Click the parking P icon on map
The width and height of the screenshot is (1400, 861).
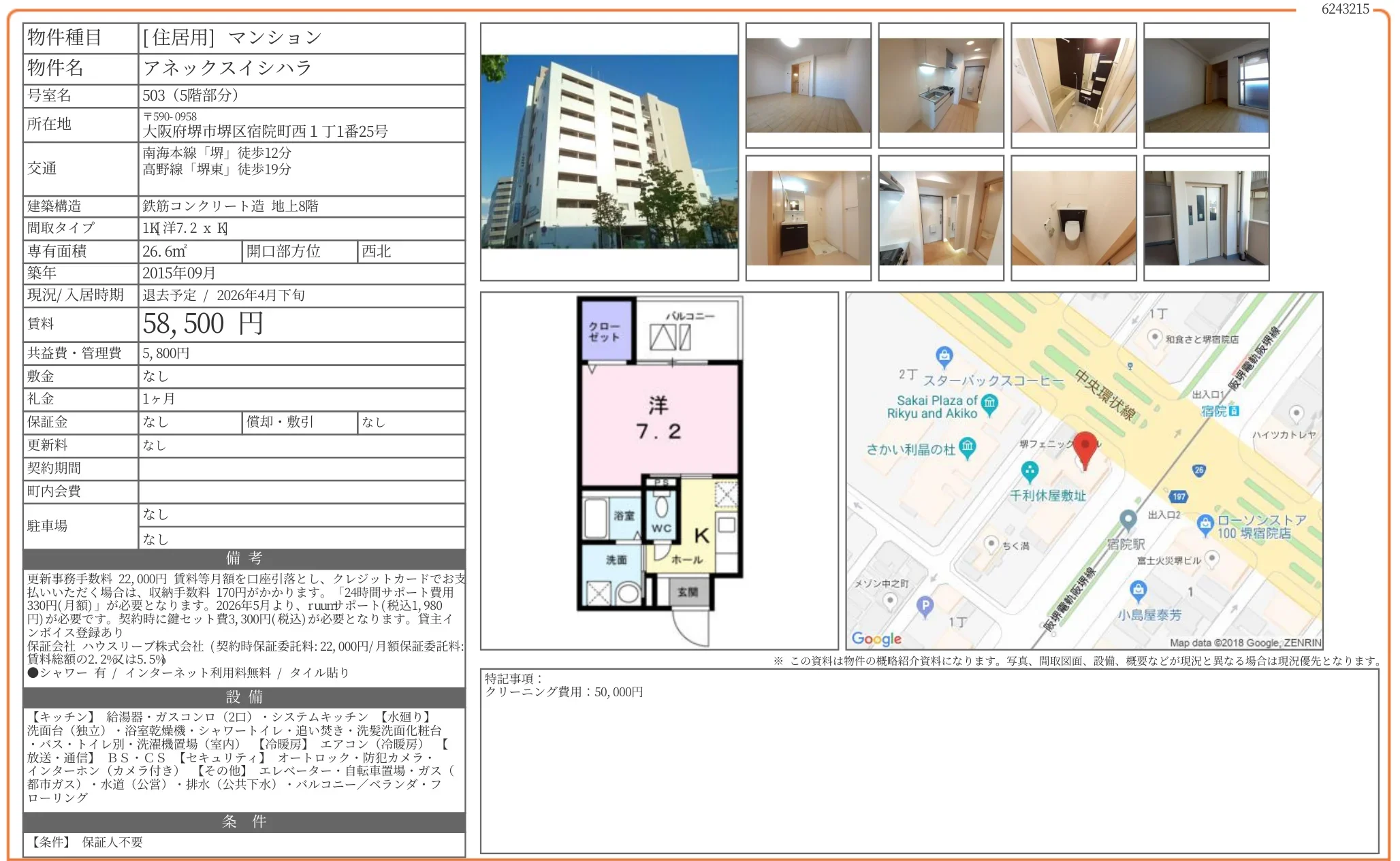(x=924, y=605)
